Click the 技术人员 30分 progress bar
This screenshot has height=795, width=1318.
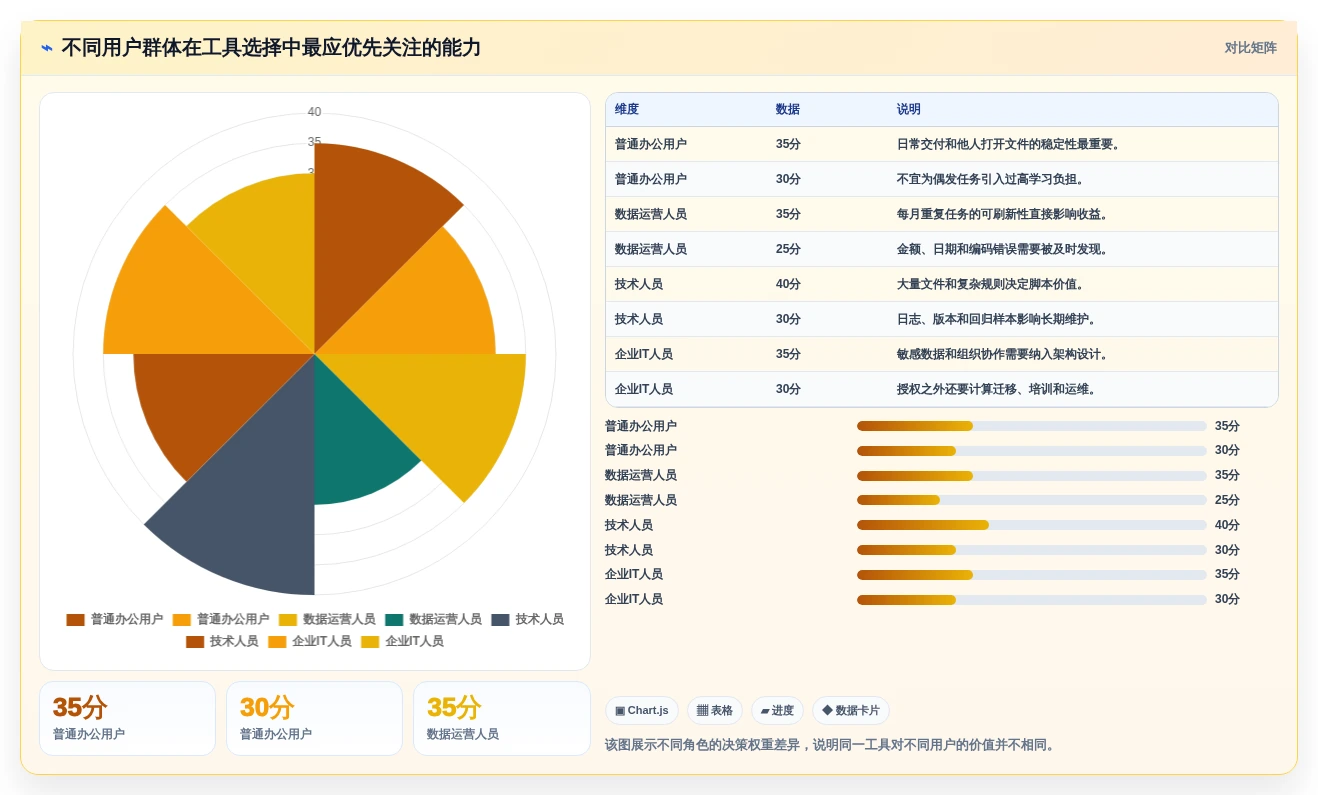(x=1032, y=550)
